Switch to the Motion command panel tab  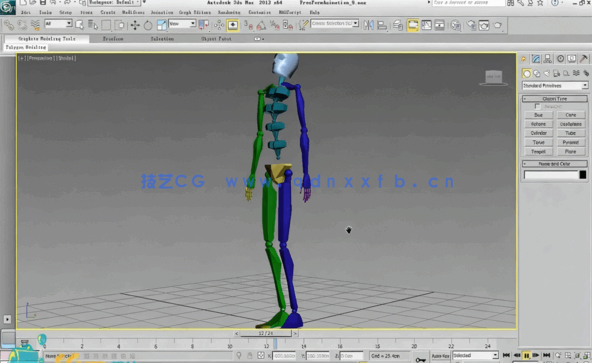click(x=560, y=59)
